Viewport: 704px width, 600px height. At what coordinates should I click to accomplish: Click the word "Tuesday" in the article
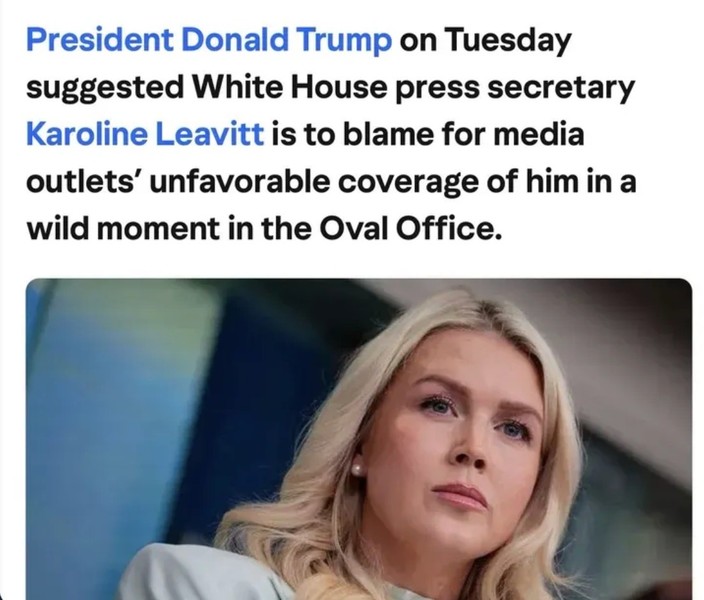tap(507, 41)
